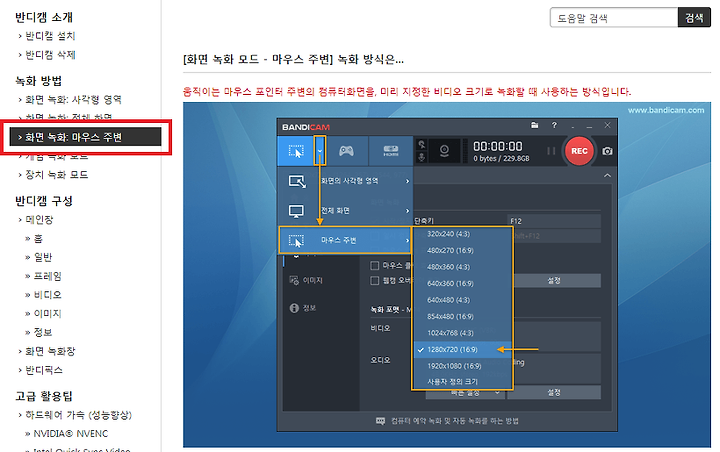The height and width of the screenshot is (452, 720).
Task: Toggle the microphone icon in Bandicam toolbar
Action: click(x=422, y=157)
